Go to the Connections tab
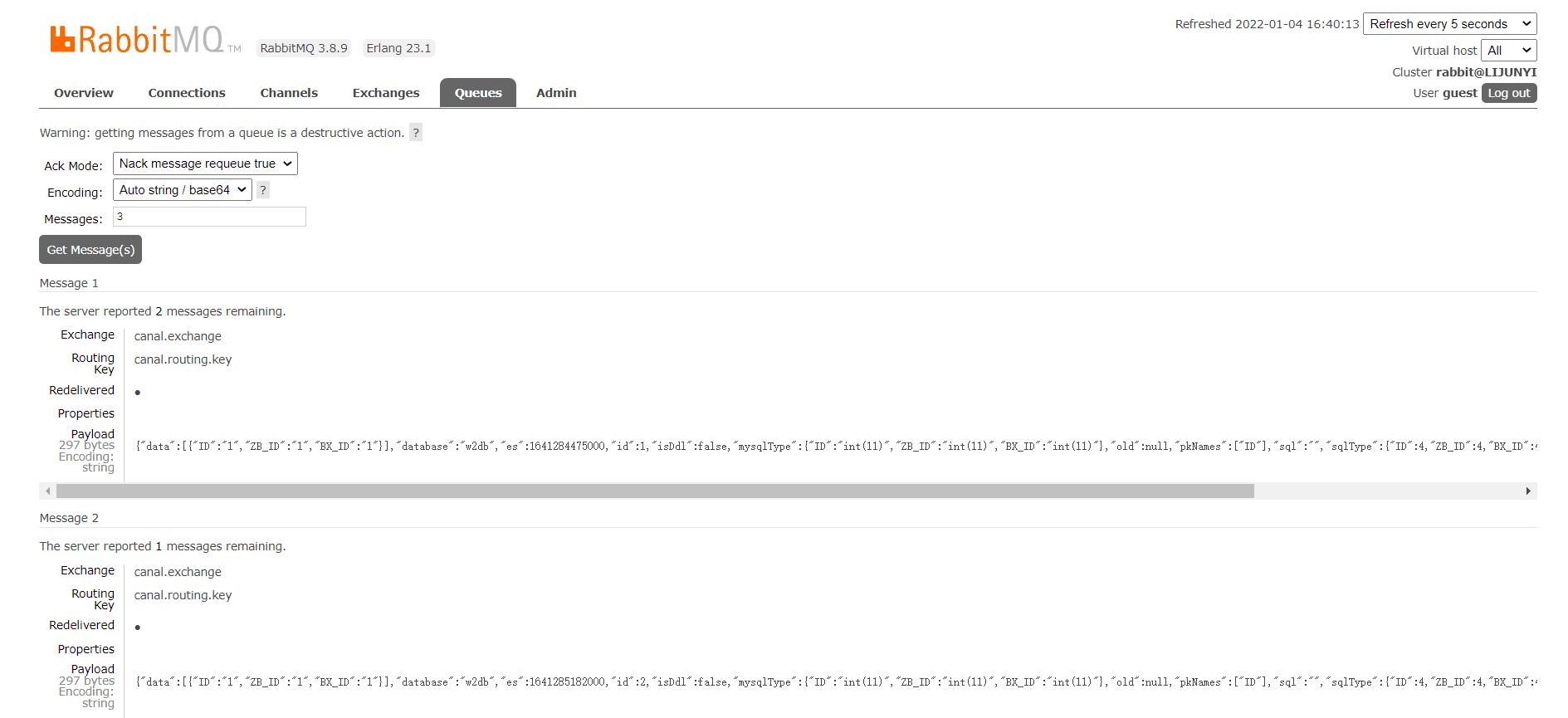1568x718 pixels. click(x=187, y=93)
